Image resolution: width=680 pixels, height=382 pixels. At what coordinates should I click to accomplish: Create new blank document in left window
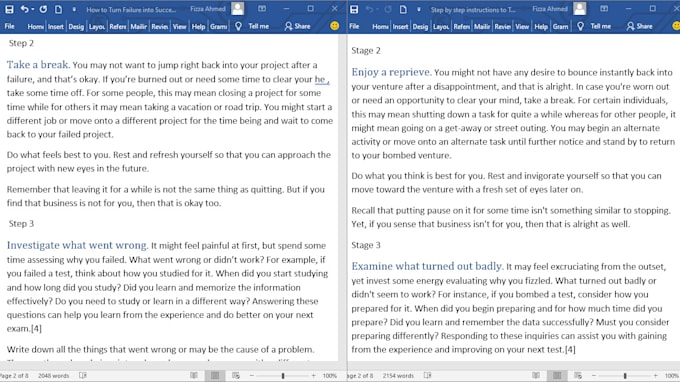coord(58,9)
